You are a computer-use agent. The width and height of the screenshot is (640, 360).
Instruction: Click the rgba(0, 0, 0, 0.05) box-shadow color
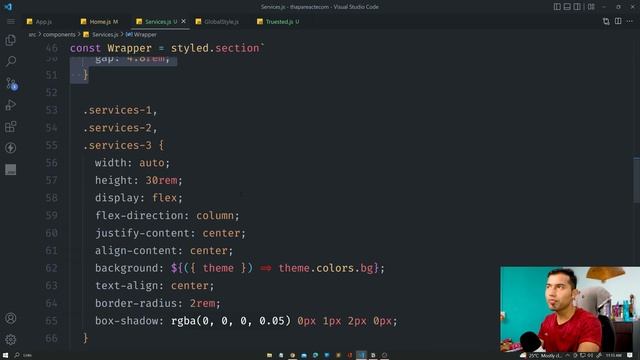click(231, 321)
